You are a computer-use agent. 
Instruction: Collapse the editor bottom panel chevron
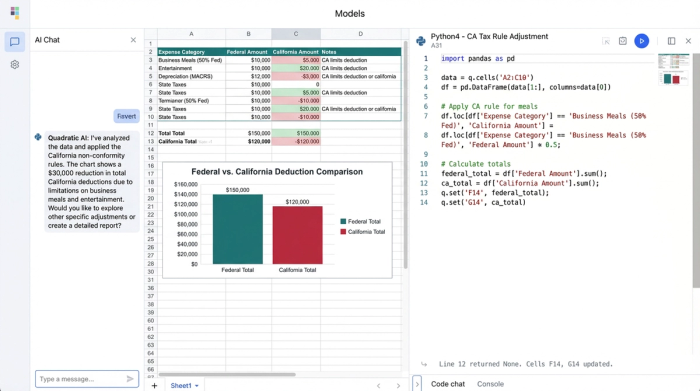[x=417, y=383]
